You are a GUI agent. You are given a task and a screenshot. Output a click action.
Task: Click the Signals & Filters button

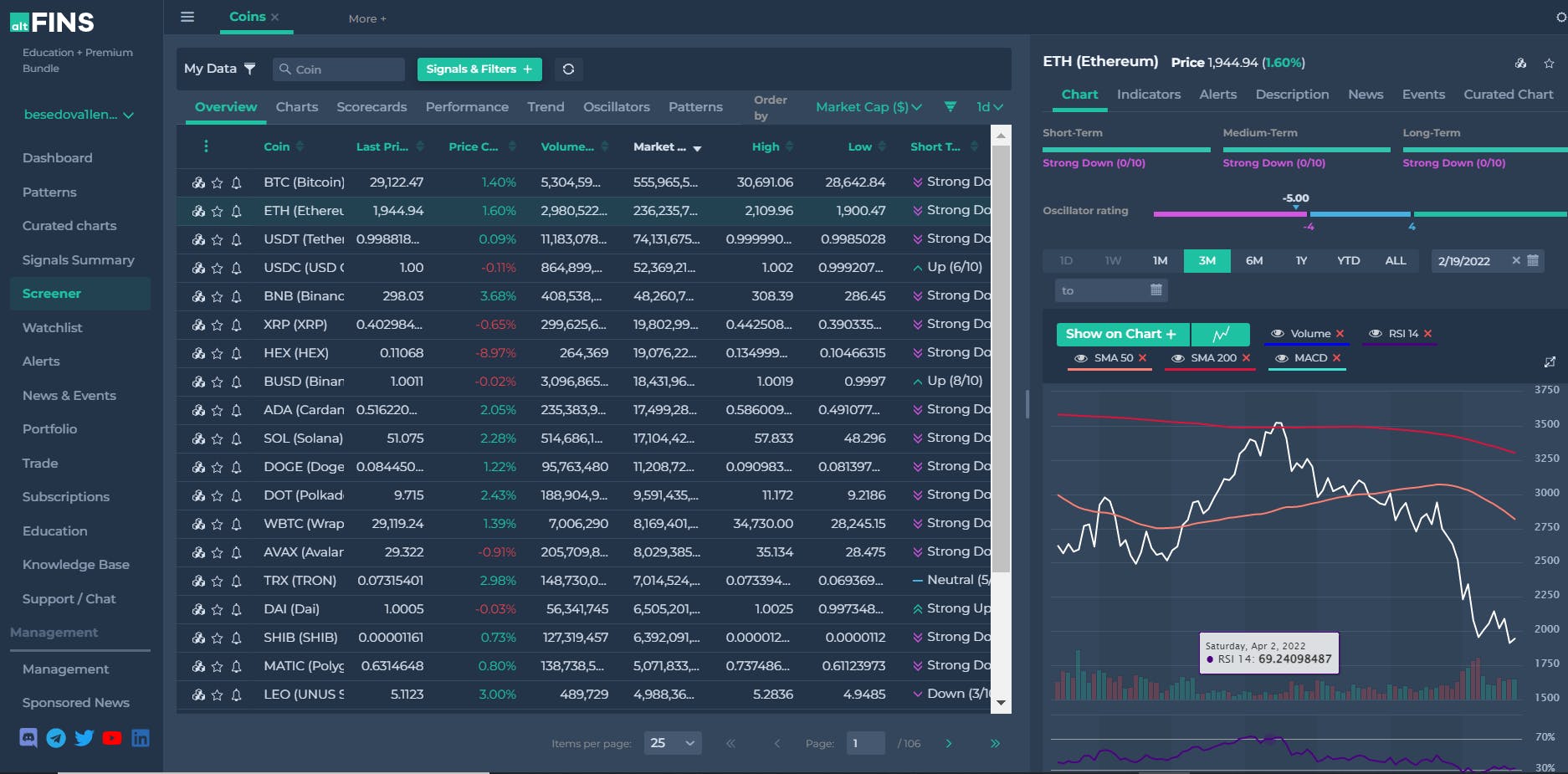(x=479, y=69)
